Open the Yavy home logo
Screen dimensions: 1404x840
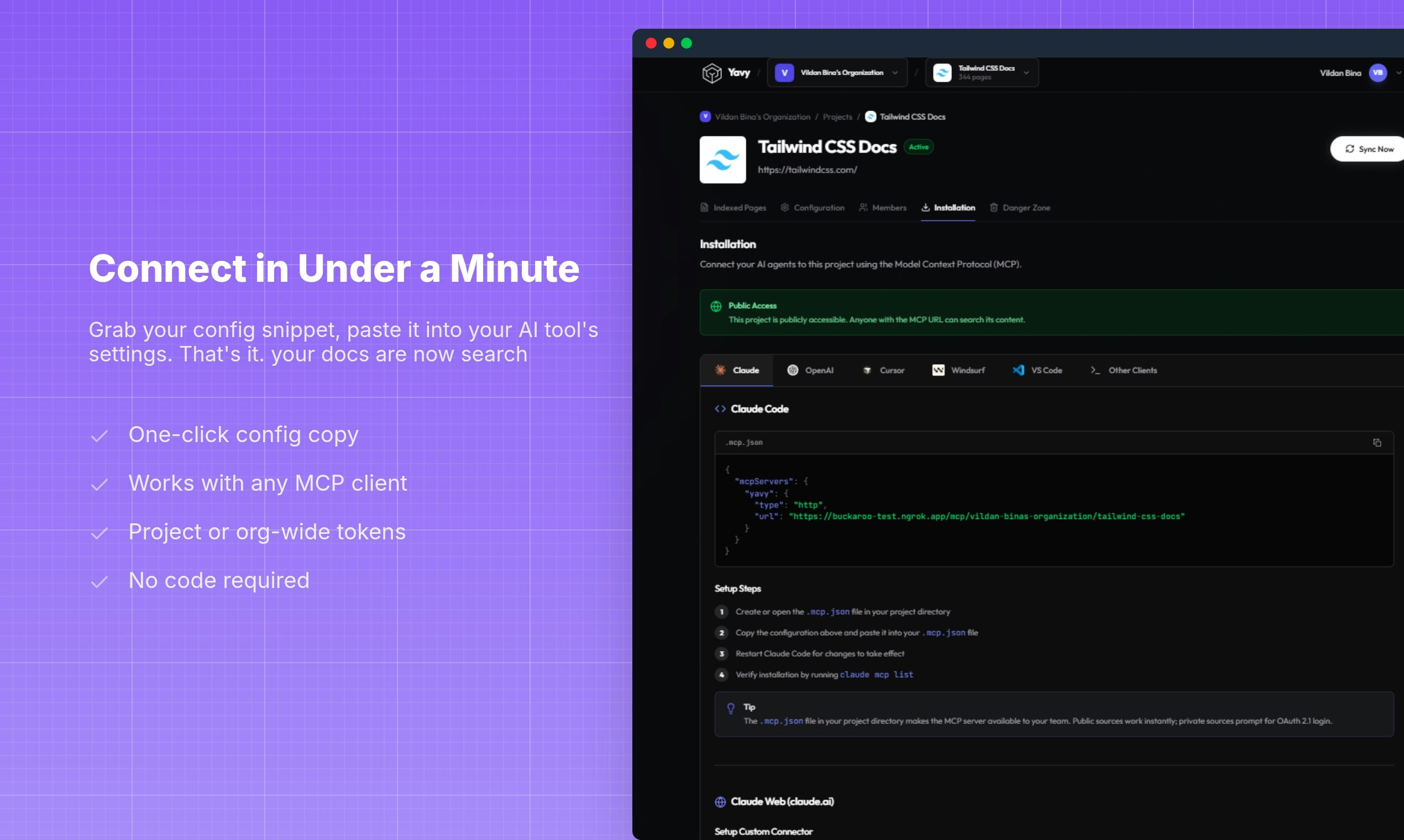click(713, 72)
